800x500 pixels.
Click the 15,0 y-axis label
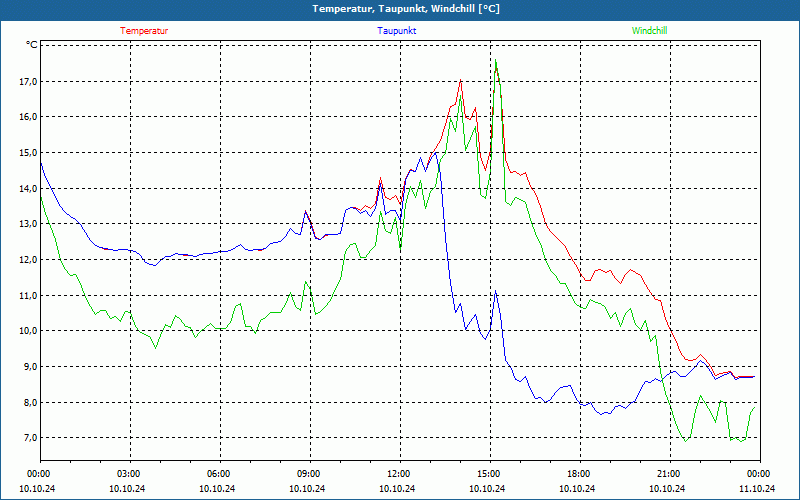coord(28,153)
